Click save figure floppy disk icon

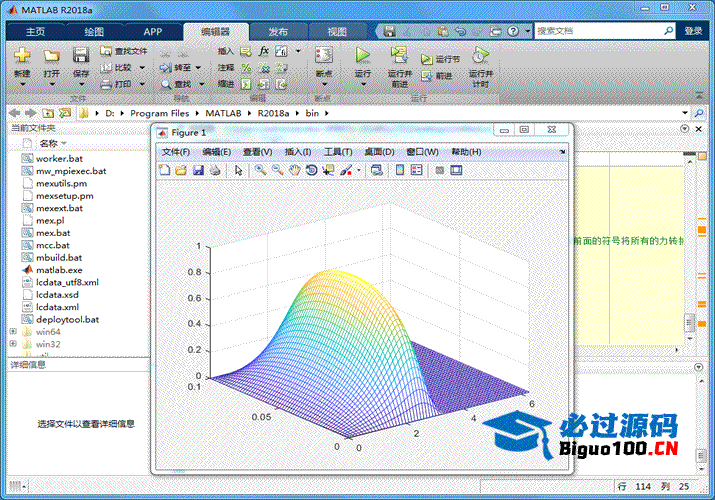(x=198, y=170)
